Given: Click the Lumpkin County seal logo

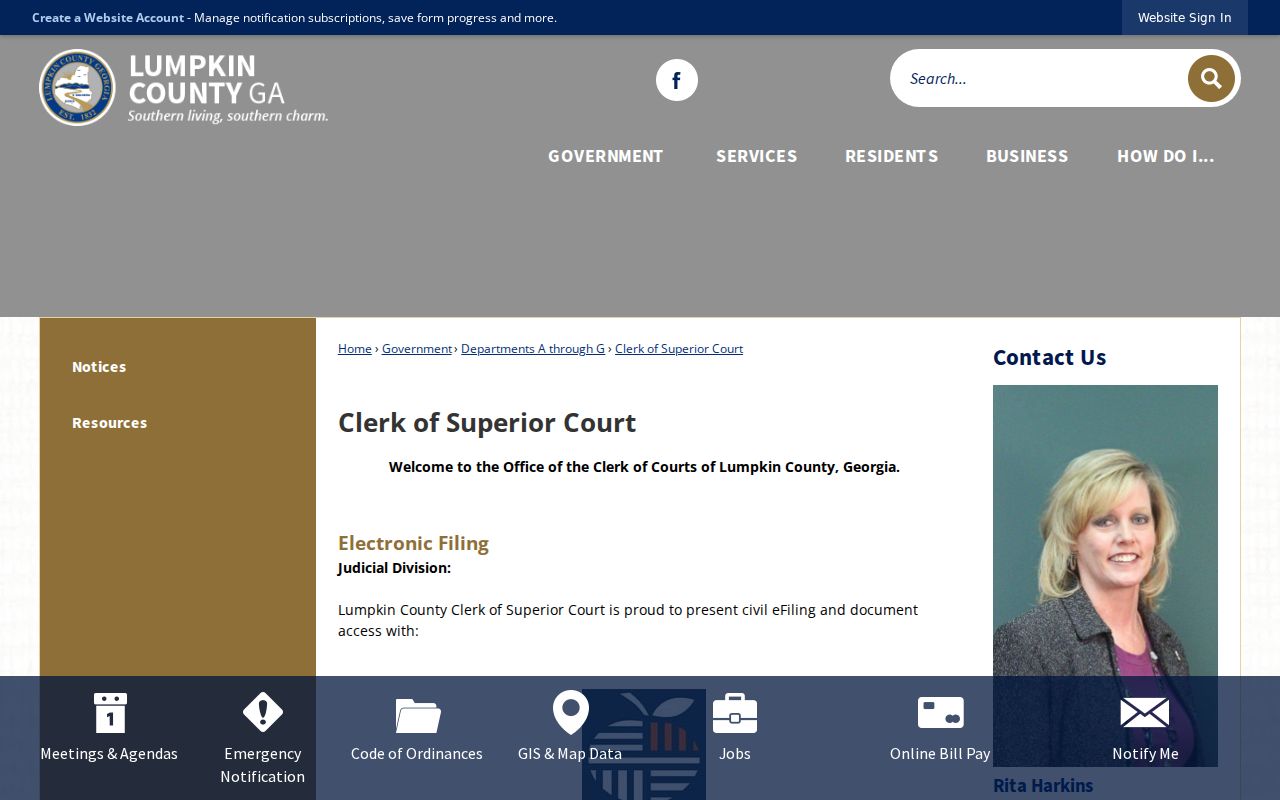Looking at the screenshot, I should (x=77, y=88).
